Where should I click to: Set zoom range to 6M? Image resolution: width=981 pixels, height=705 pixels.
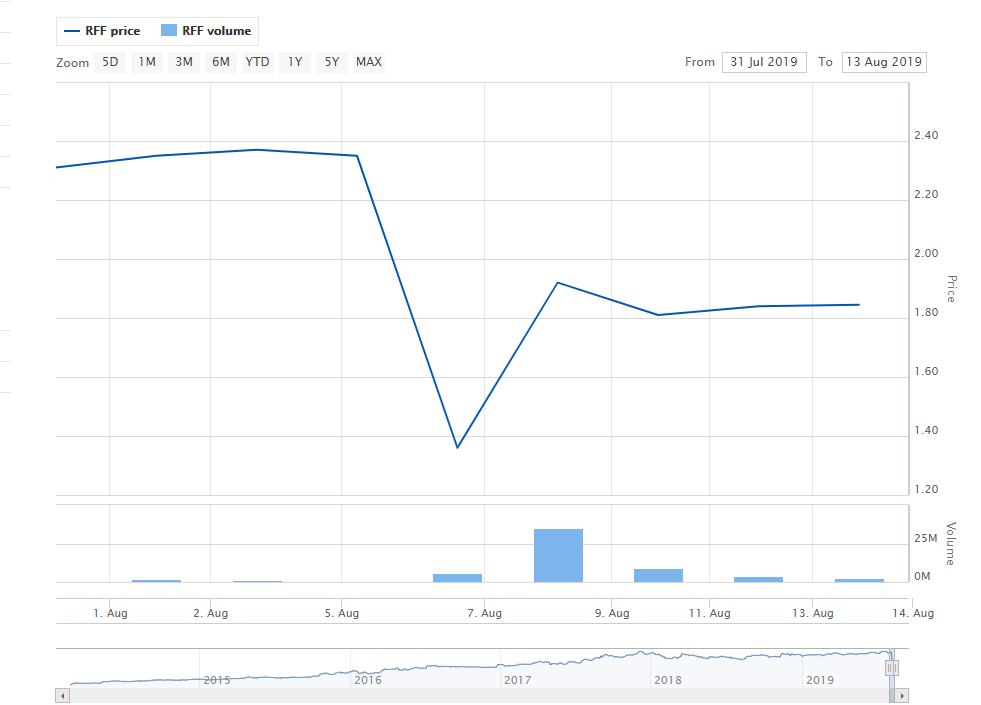coord(221,62)
